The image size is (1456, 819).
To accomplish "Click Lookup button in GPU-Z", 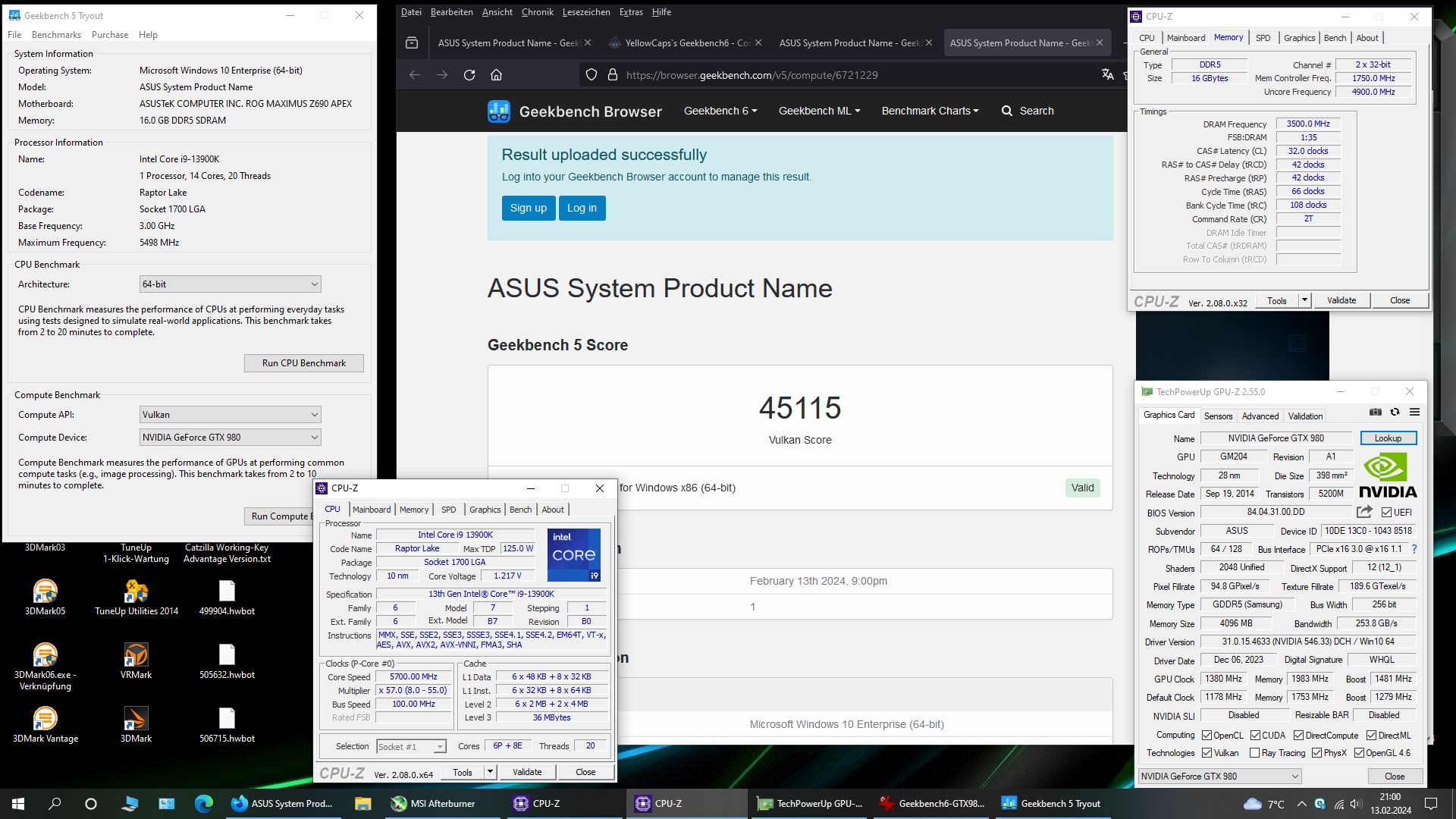I will (x=1388, y=438).
